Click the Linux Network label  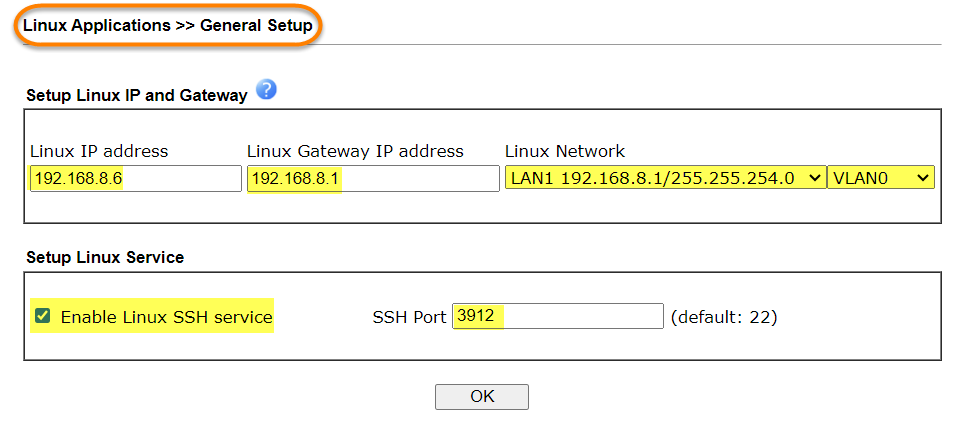[565, 151]
